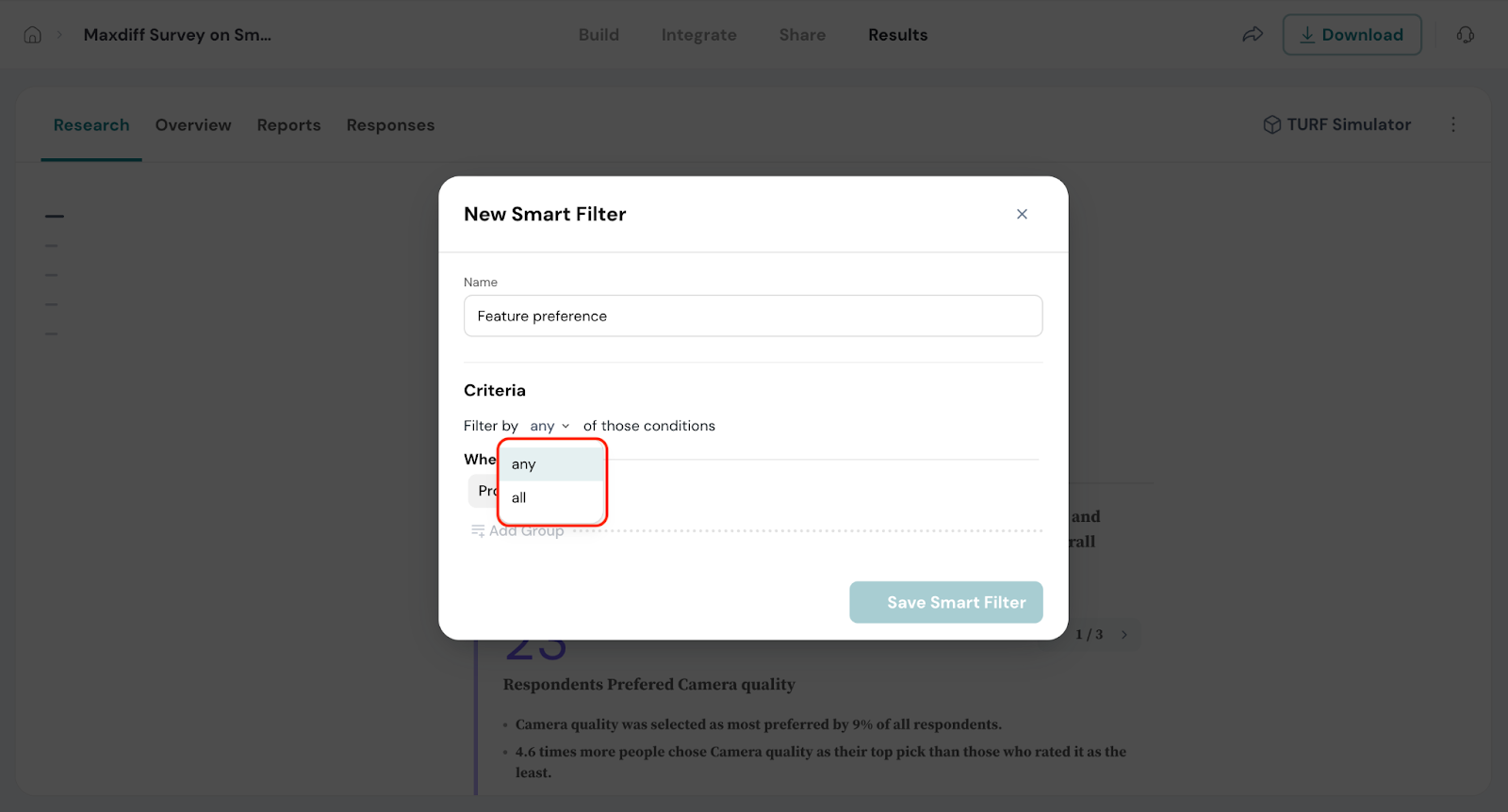Open the Responses tab
This screenshot has height=812, width=1508.
[x=390, y=125]
